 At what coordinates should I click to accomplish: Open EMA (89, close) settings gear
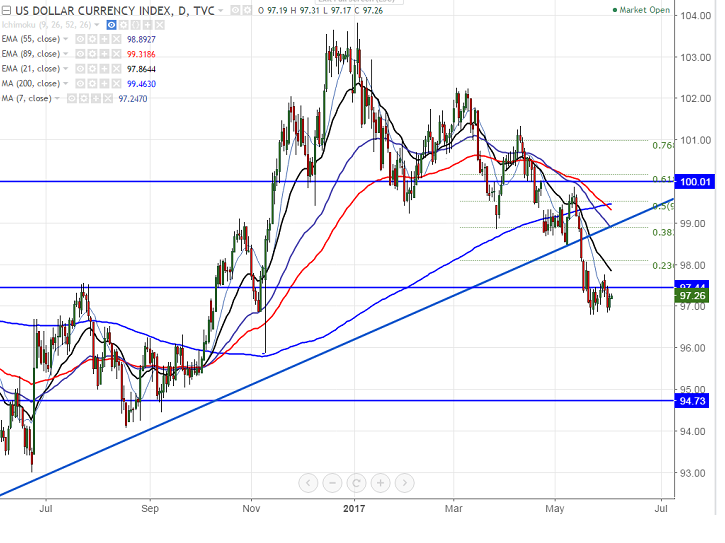(x=92, y=54)
